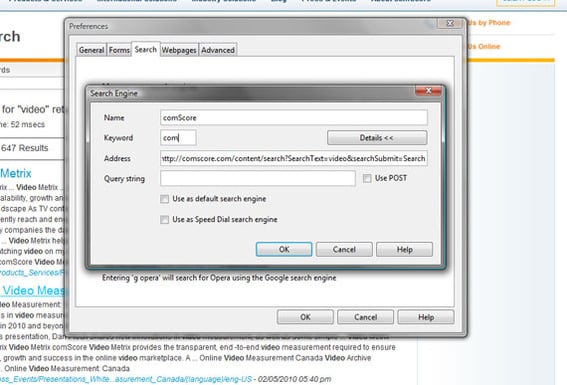567x385 pixels.
Task: Select the Search tab in Preferences
Action: click(145, 49)
